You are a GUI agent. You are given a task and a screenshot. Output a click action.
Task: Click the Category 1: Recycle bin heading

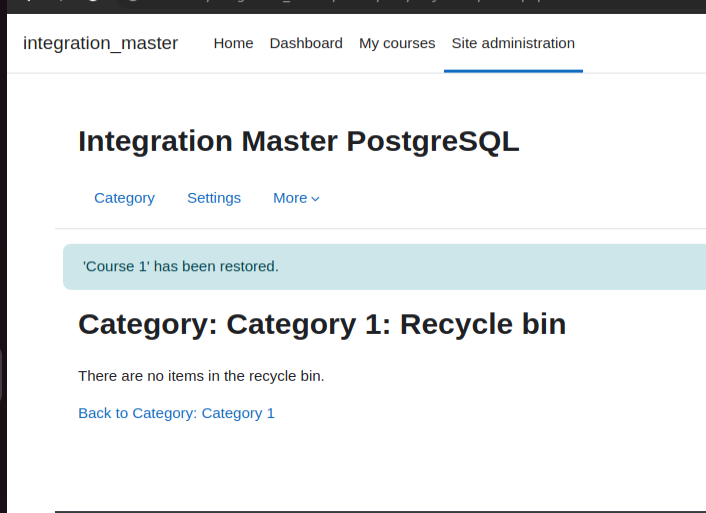click(322, 324)
